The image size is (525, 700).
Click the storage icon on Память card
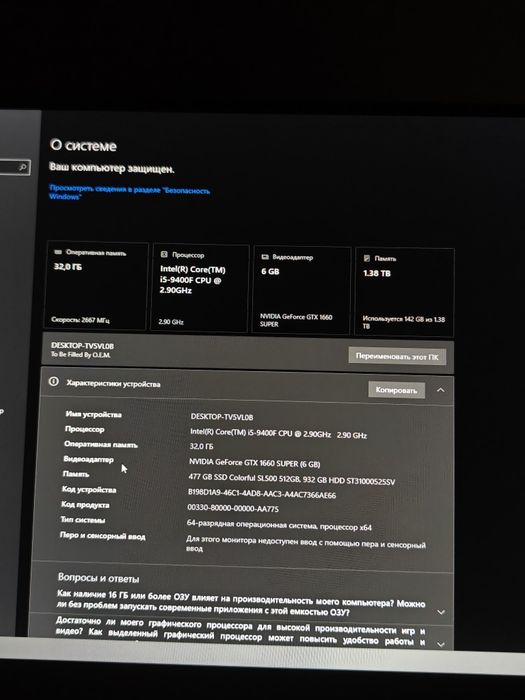tap(367, 258)
